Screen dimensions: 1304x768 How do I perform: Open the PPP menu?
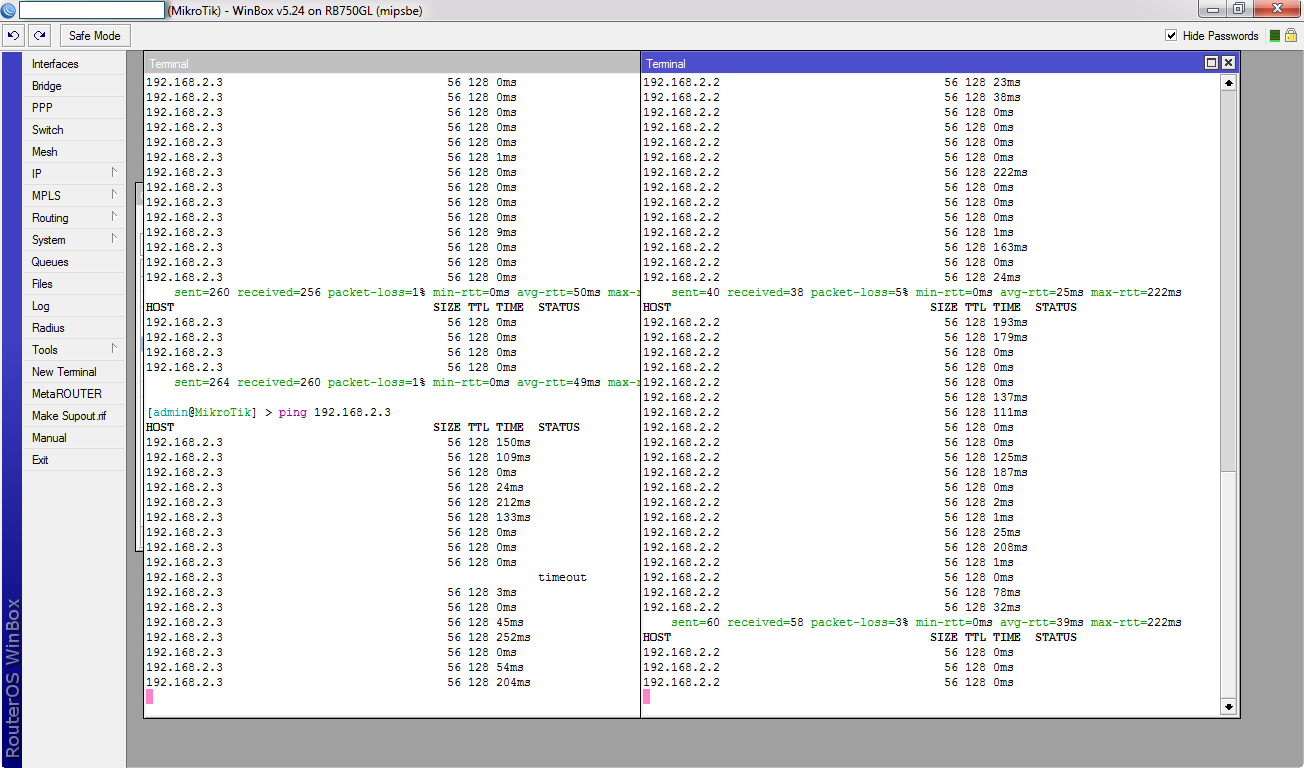(75, 108)
